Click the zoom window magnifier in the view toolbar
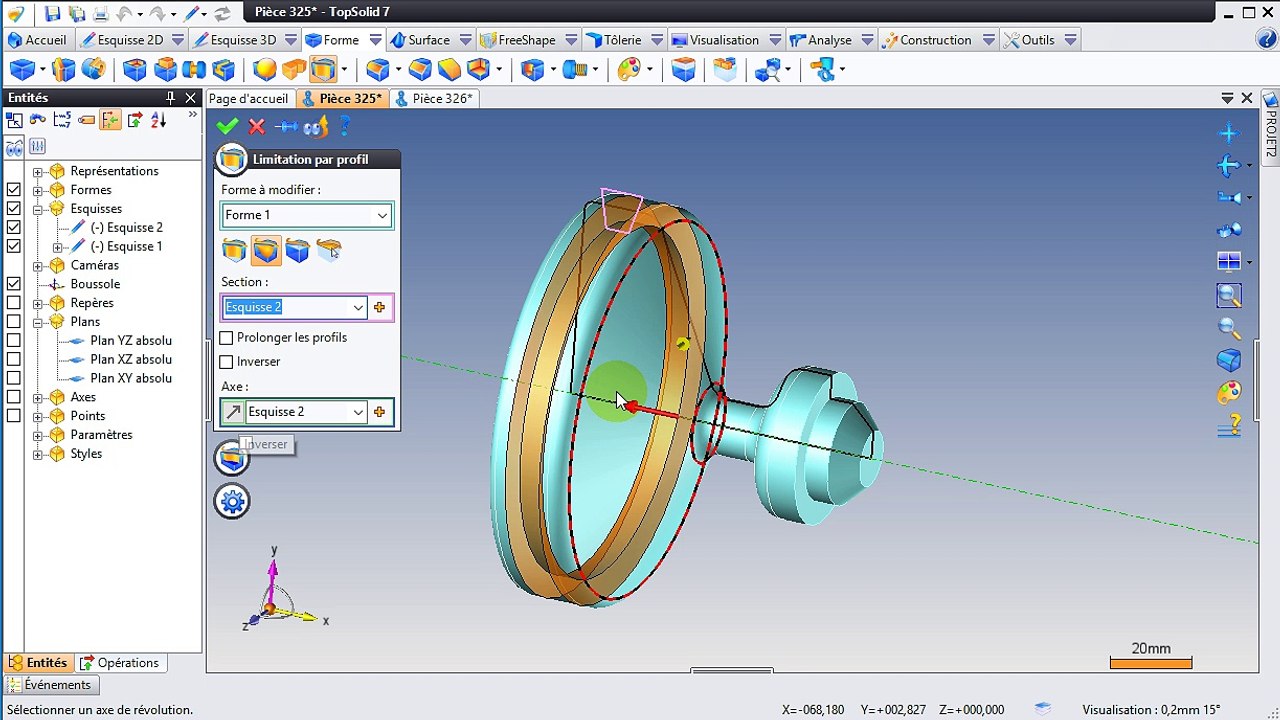The image size is (1280, 720). (x=1229, y=295)
